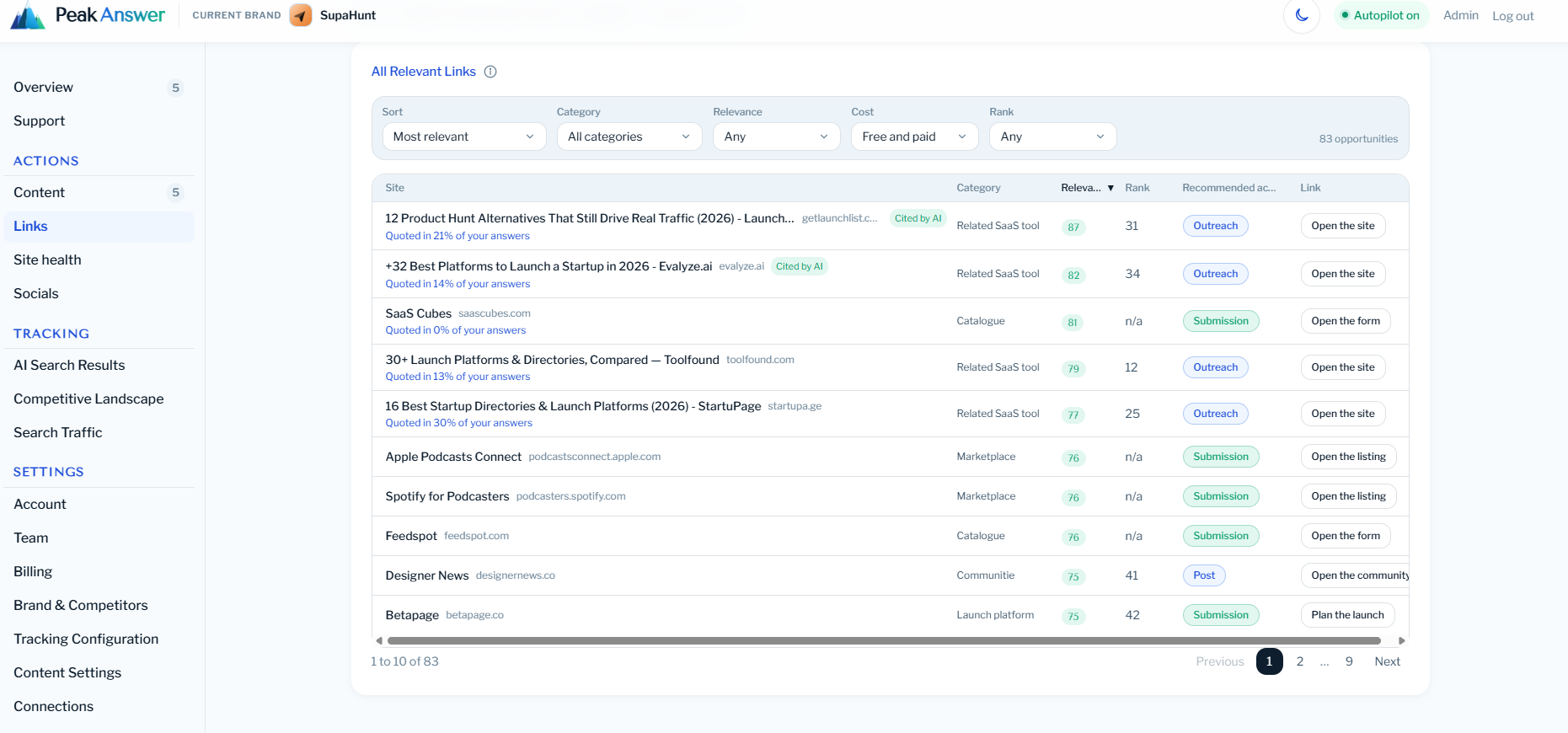Click Outreach for the Evalyze.ai row

1216,274
